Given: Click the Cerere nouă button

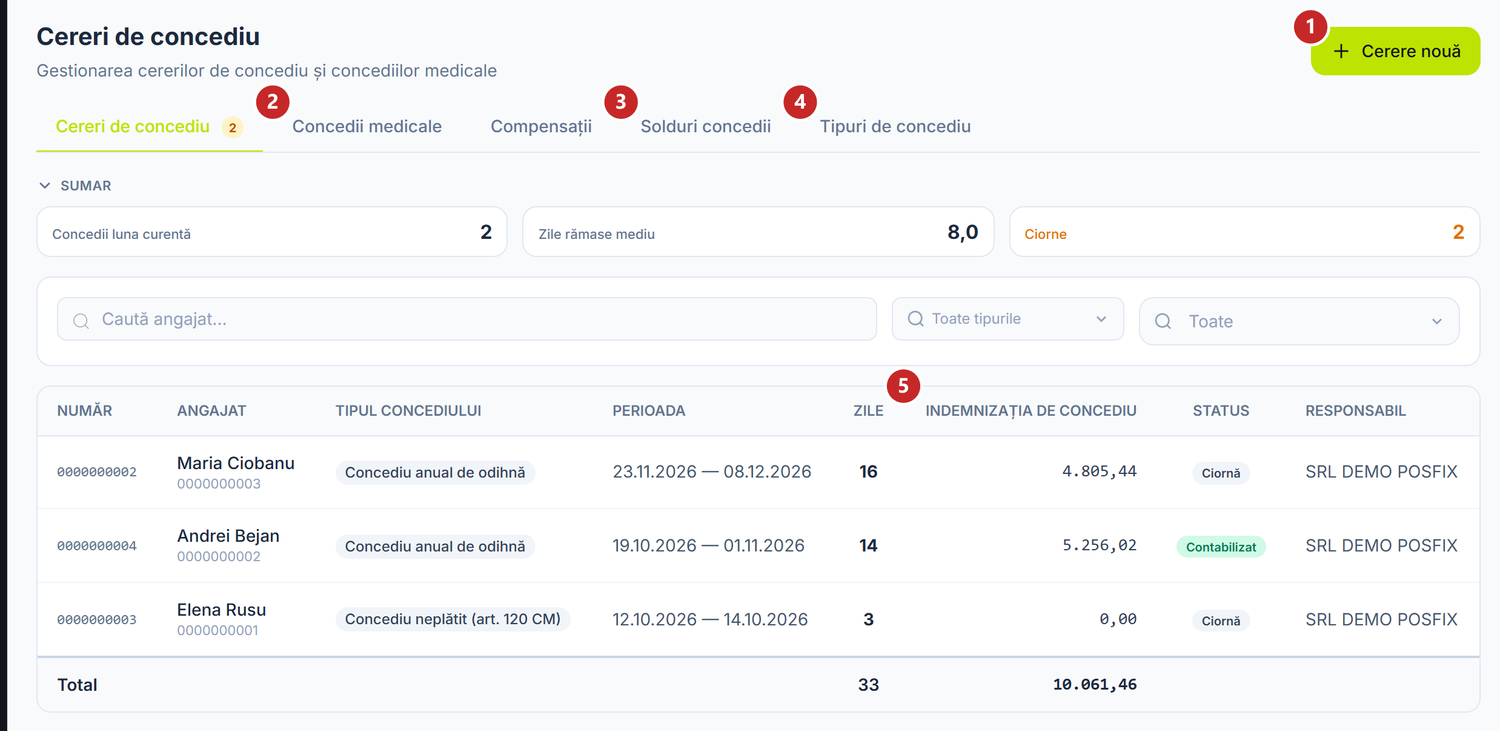Looking at the screenshot, I should pos(1395,51).
